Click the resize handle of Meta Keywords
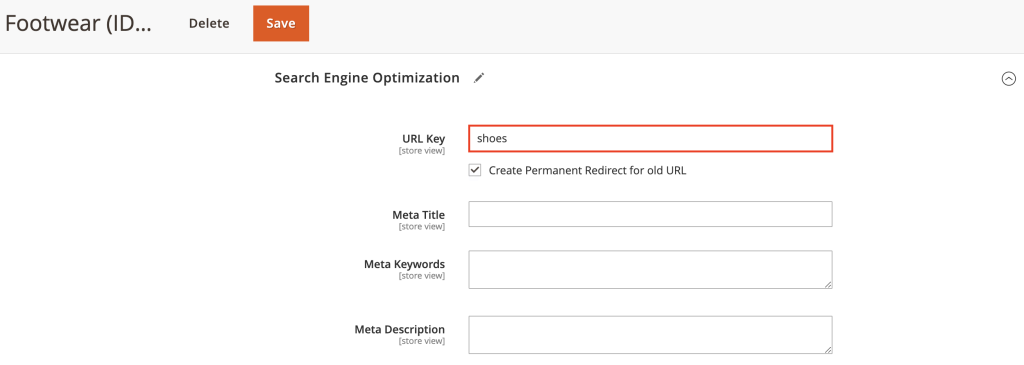The width and height of the screenshot is (1024, 365). (828, 284)
